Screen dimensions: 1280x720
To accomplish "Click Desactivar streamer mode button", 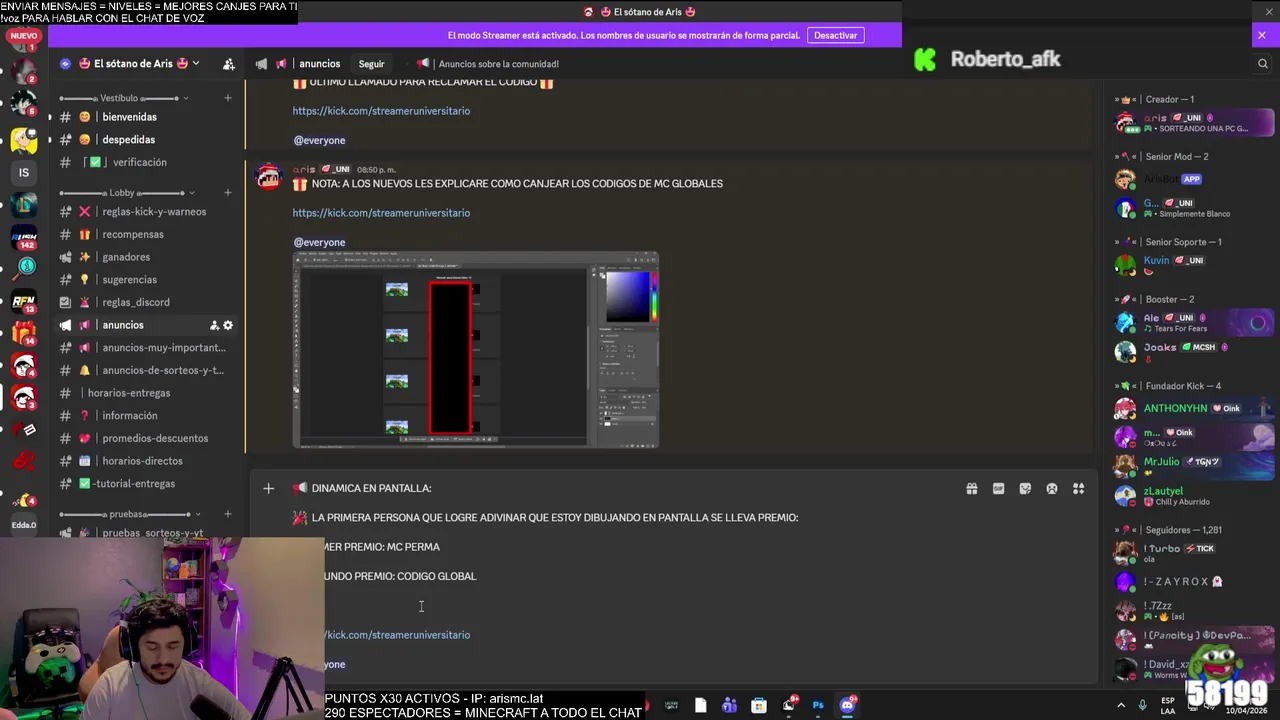I will (x=835, y=35).
